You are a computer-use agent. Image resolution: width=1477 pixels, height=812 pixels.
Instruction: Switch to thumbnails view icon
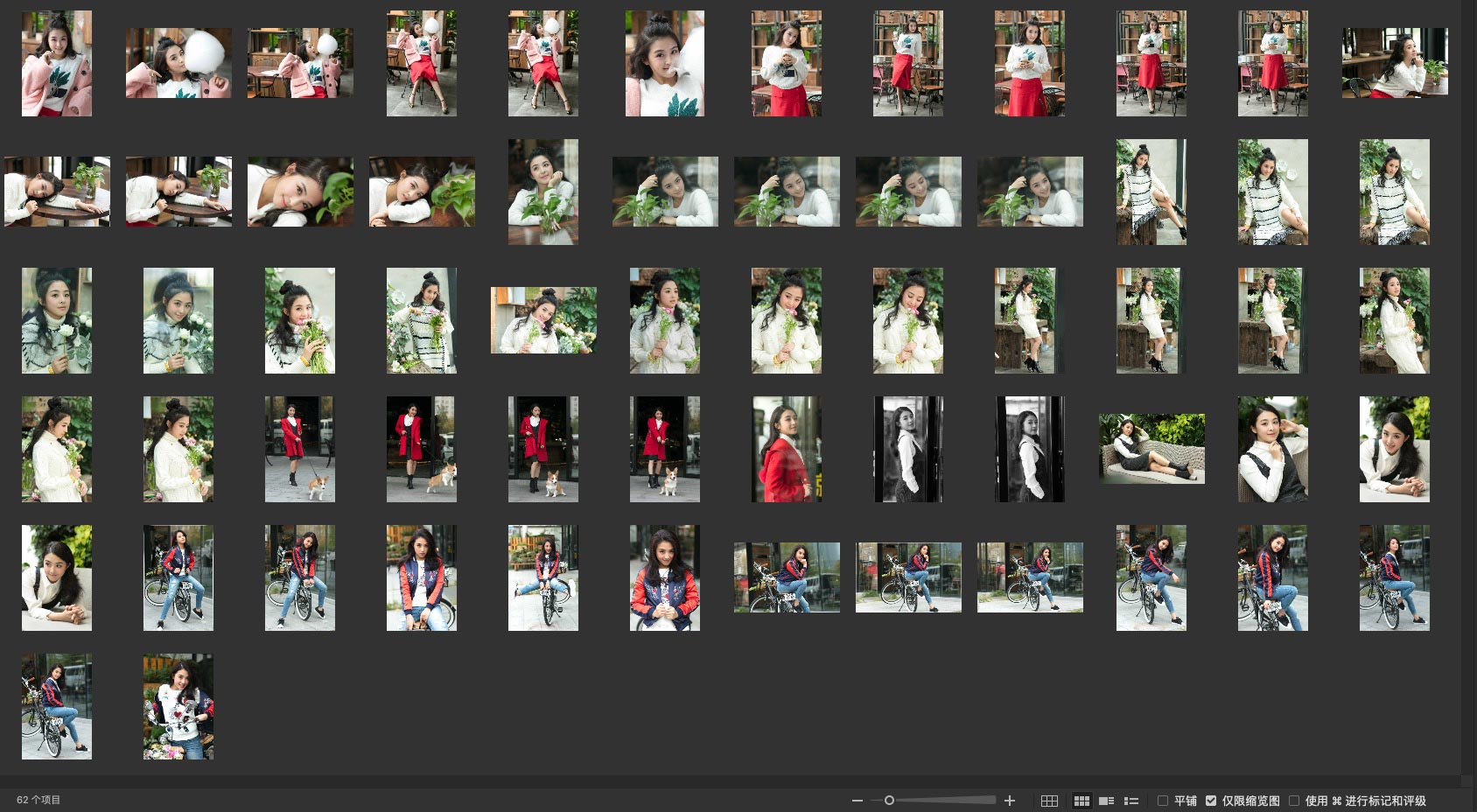pos(1081,801)
